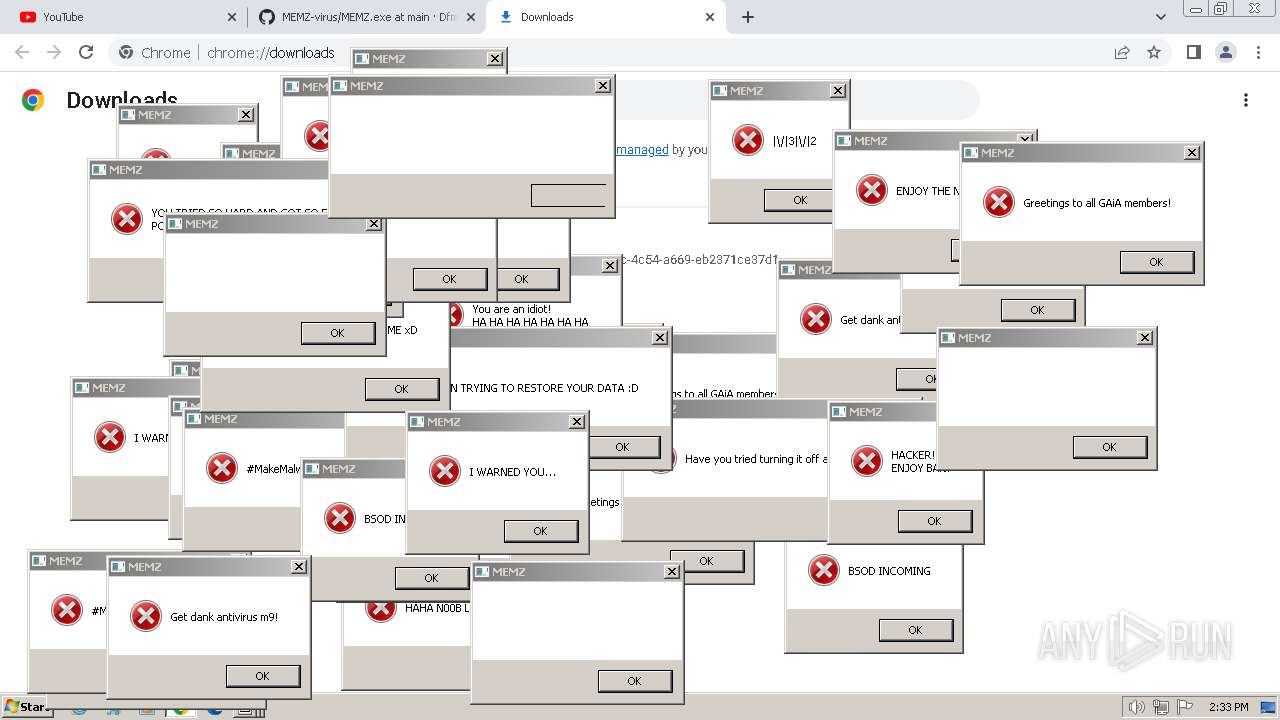Click OK in 'Greetings to all GAiA members!' dialog

(x=1157, y=262)
